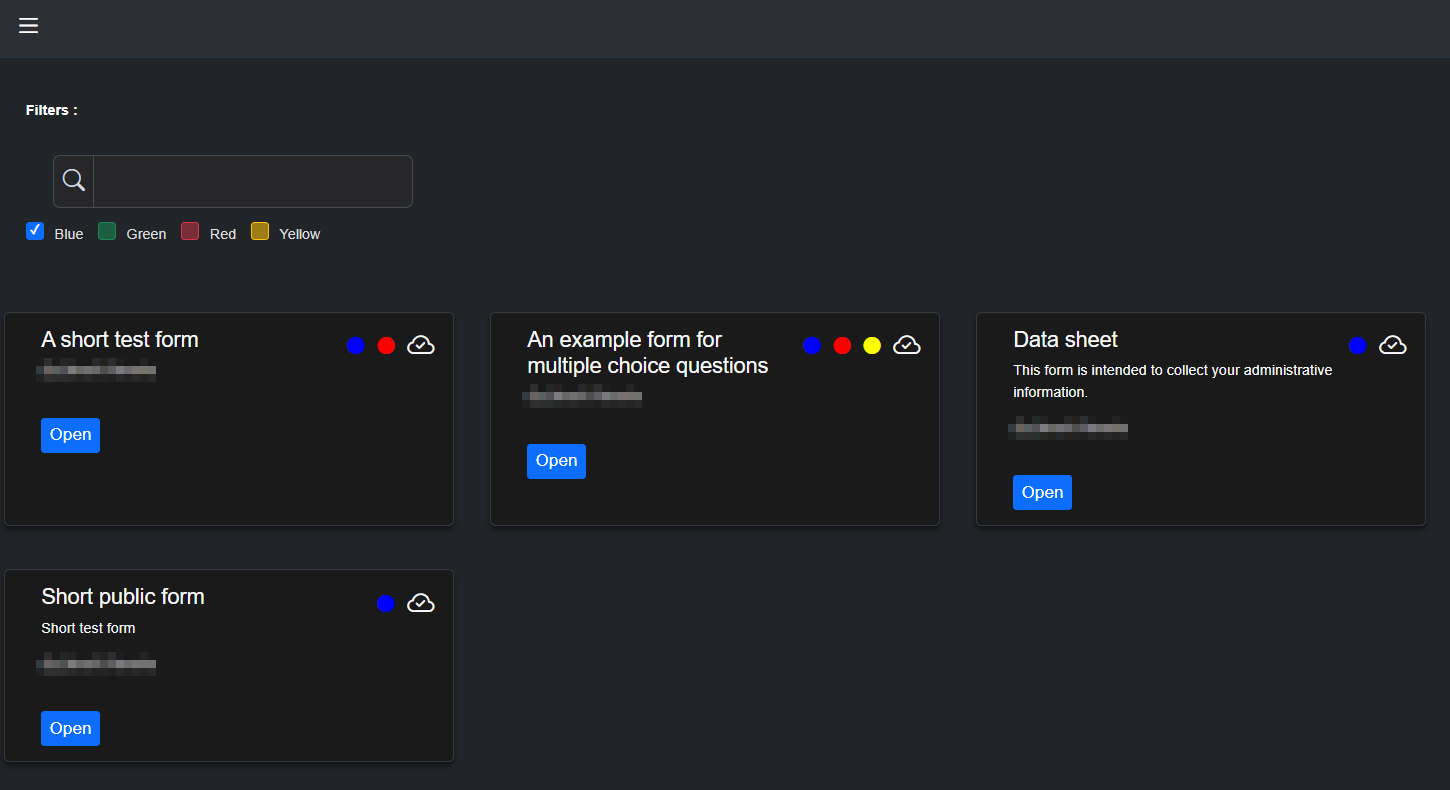Enable the Yellow filter checkbox
This screenshot has width=1450, height=790.
coord(260,231)
